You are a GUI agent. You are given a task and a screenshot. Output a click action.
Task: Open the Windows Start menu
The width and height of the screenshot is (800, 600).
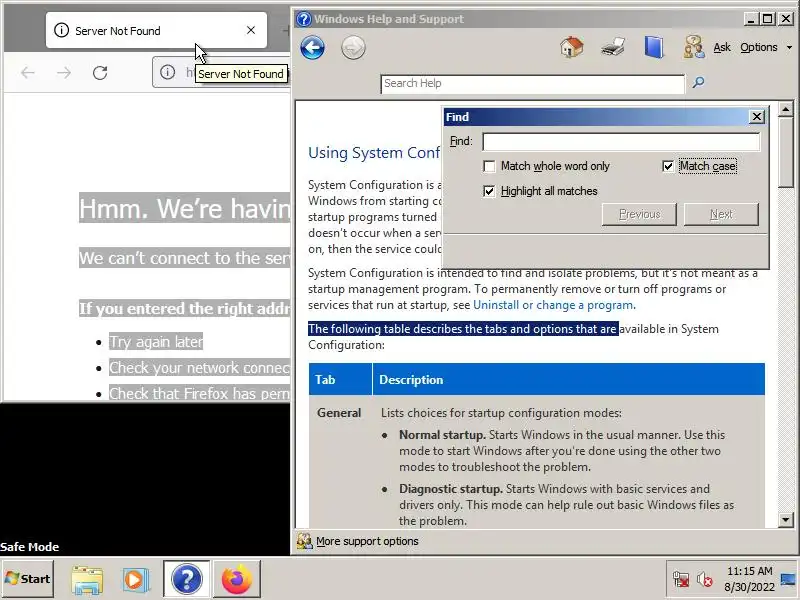tap(28, 579)
